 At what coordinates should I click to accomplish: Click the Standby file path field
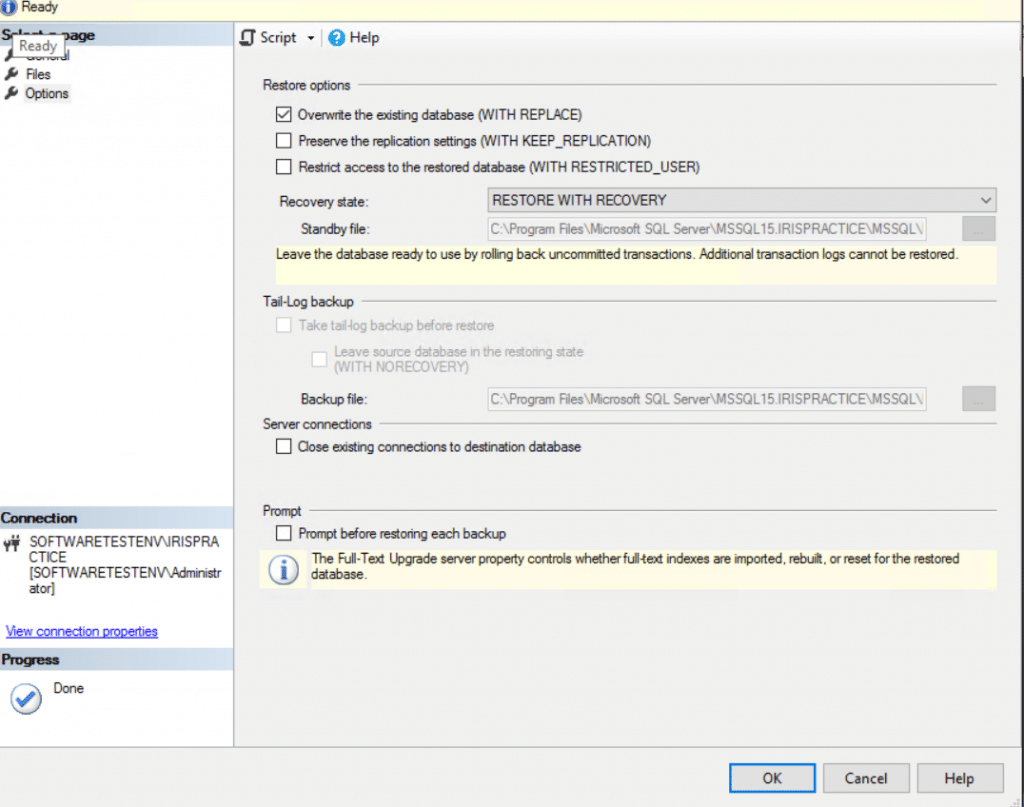click(x=707, y=229)
